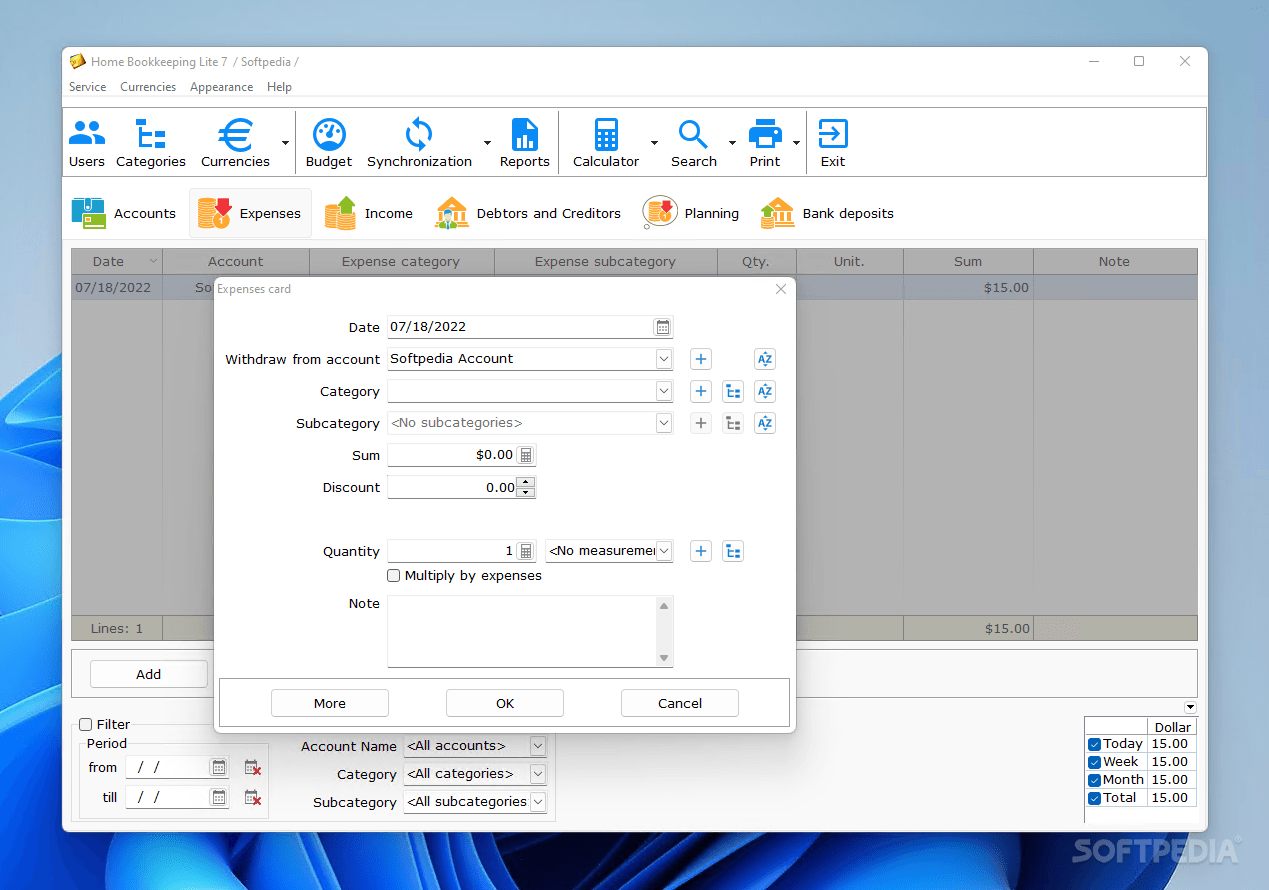Image resolution: width=1269 pixels, height=890 pixels.
Task: Confirm the expense with OK
Action: (x=505, y=703)
